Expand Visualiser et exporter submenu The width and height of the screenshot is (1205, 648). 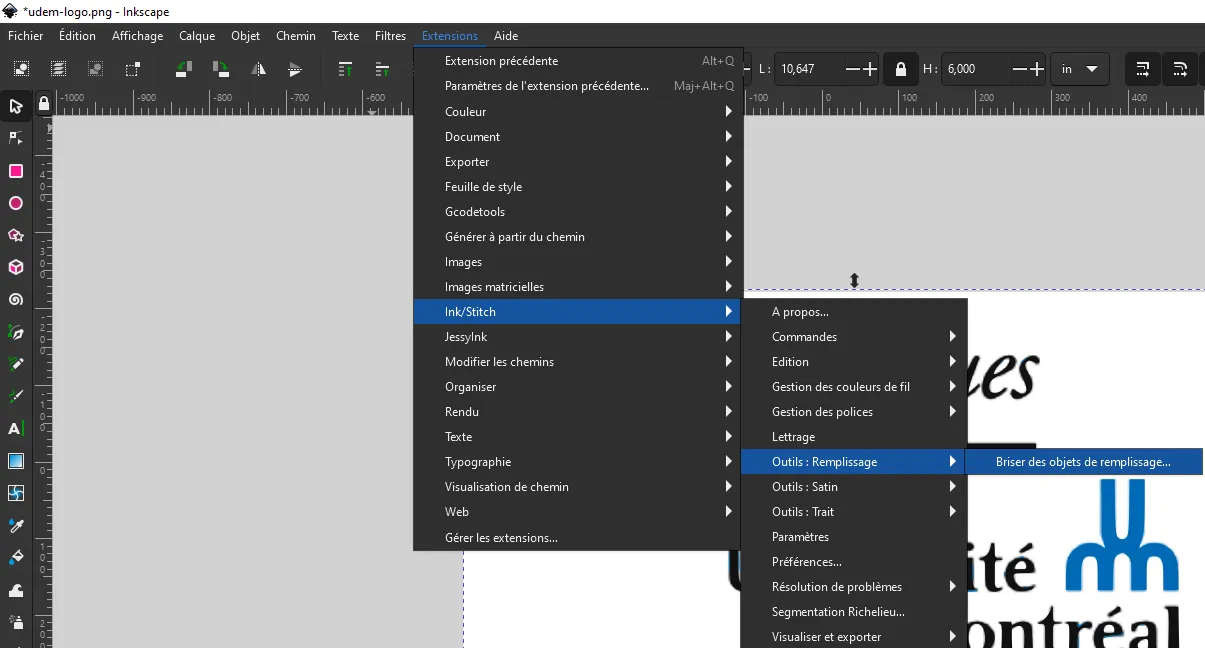tap(854, 637)
